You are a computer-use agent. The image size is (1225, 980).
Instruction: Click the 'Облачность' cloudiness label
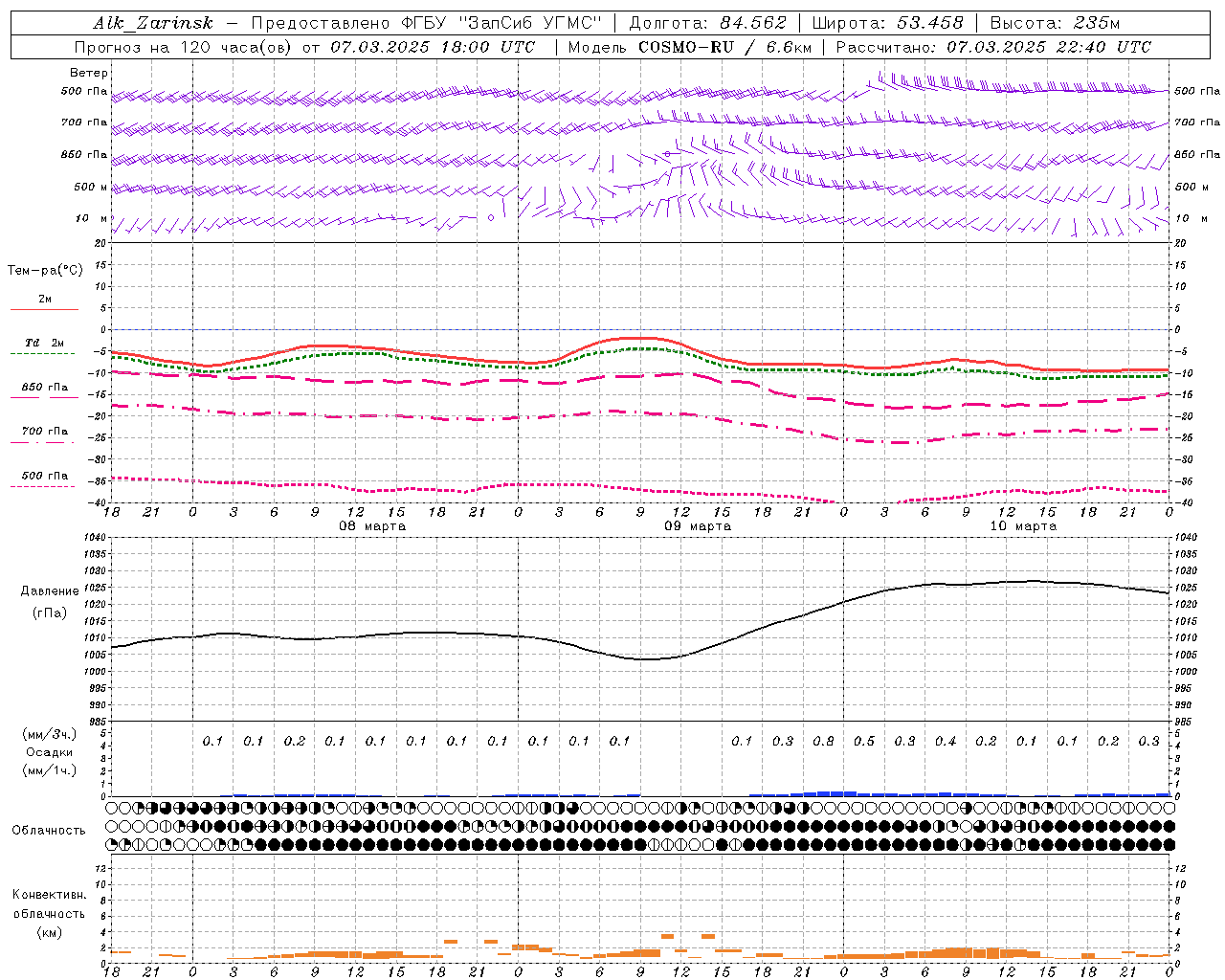point(49,831)
